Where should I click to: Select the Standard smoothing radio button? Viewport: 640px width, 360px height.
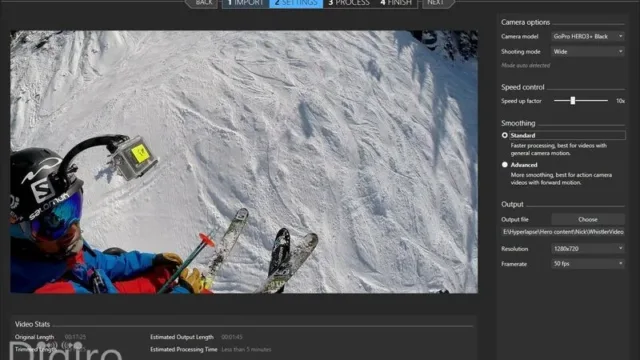[x=505, y=135]
